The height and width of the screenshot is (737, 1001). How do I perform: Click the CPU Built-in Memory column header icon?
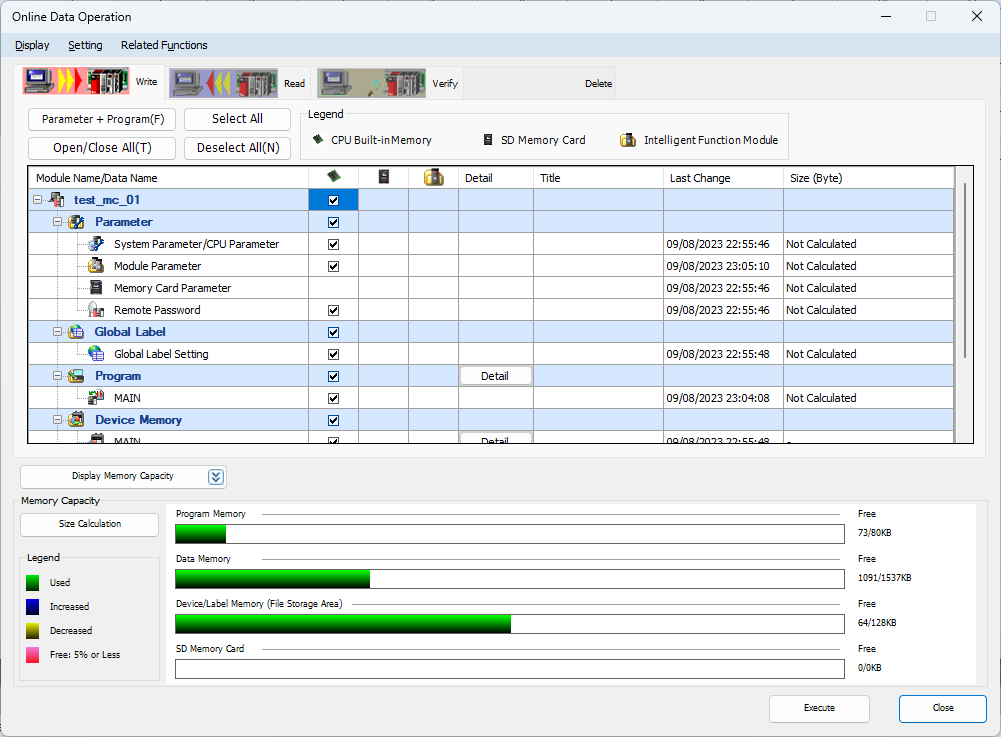[x=333, y=178]
